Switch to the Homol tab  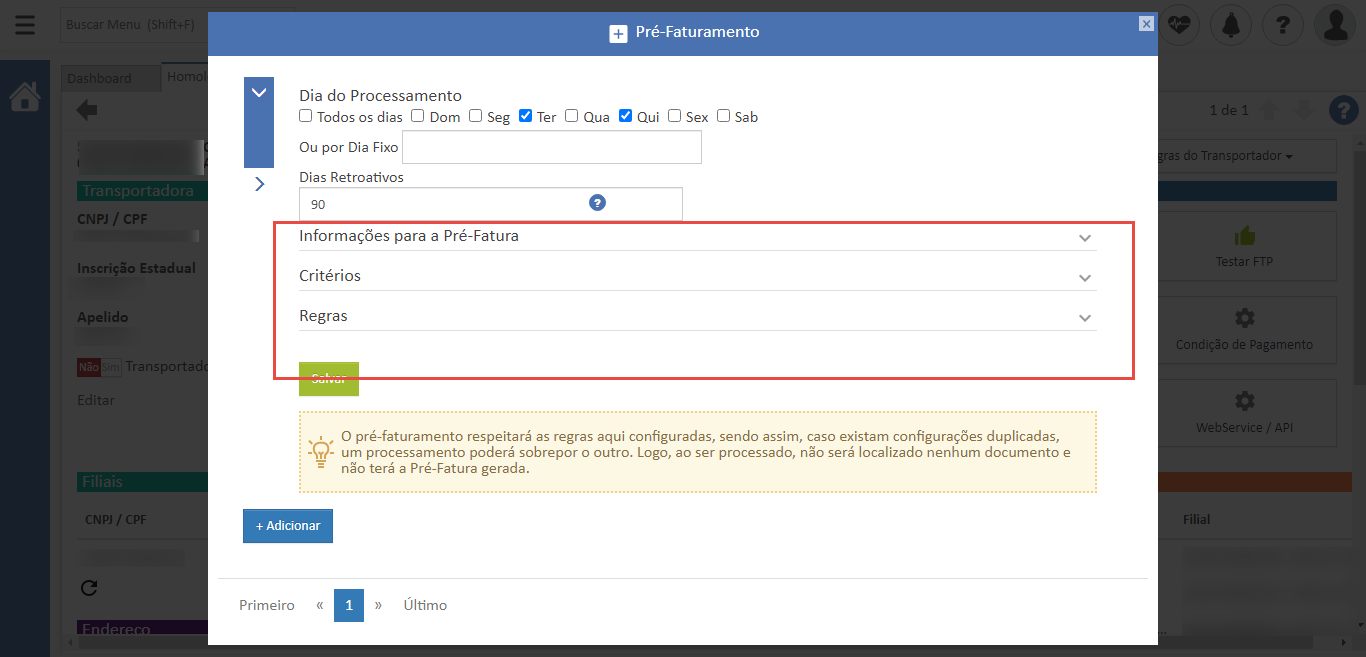185,77
